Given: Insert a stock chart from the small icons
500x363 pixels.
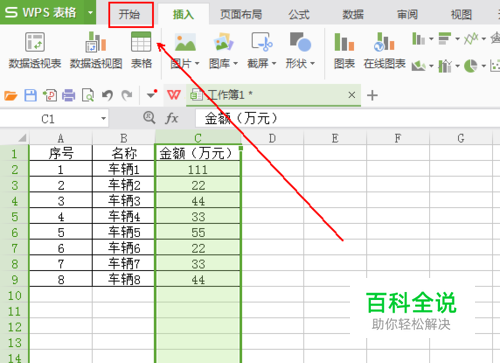Looking at the screenshot, I should click(x=445, y=66).
